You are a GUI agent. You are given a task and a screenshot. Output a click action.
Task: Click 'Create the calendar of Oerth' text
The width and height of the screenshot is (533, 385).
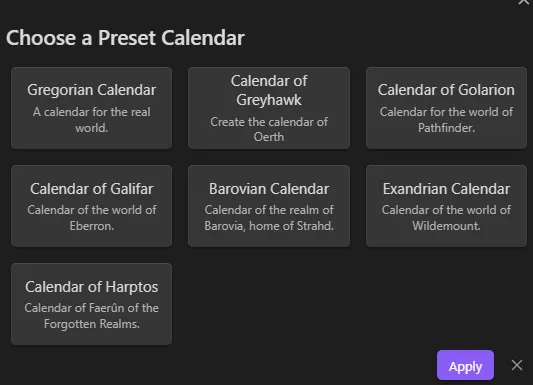pos(269,129)
